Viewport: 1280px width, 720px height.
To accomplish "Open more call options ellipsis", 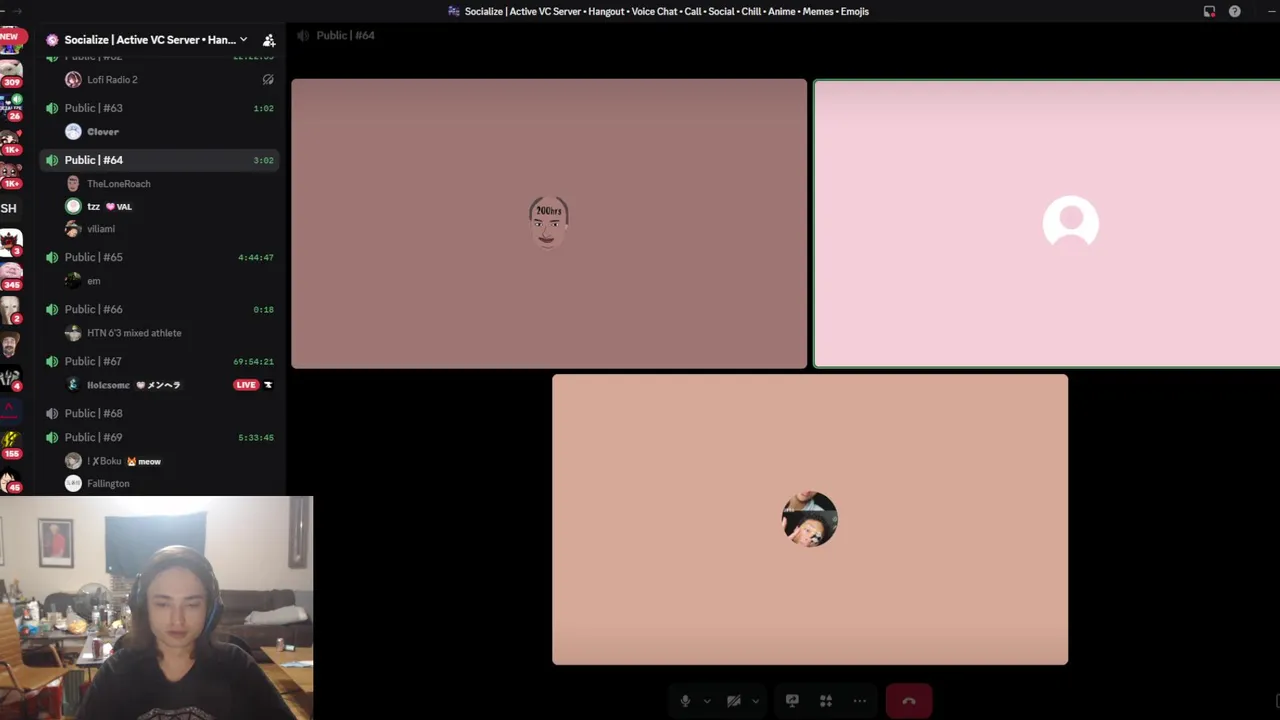I will (x=859, y=701).
